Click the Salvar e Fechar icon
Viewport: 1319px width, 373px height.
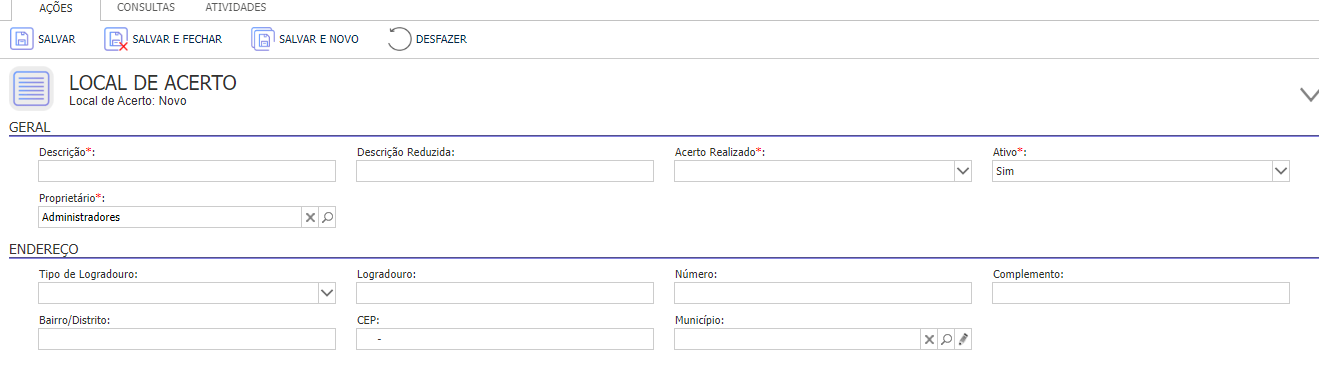(x=116, y=39)
